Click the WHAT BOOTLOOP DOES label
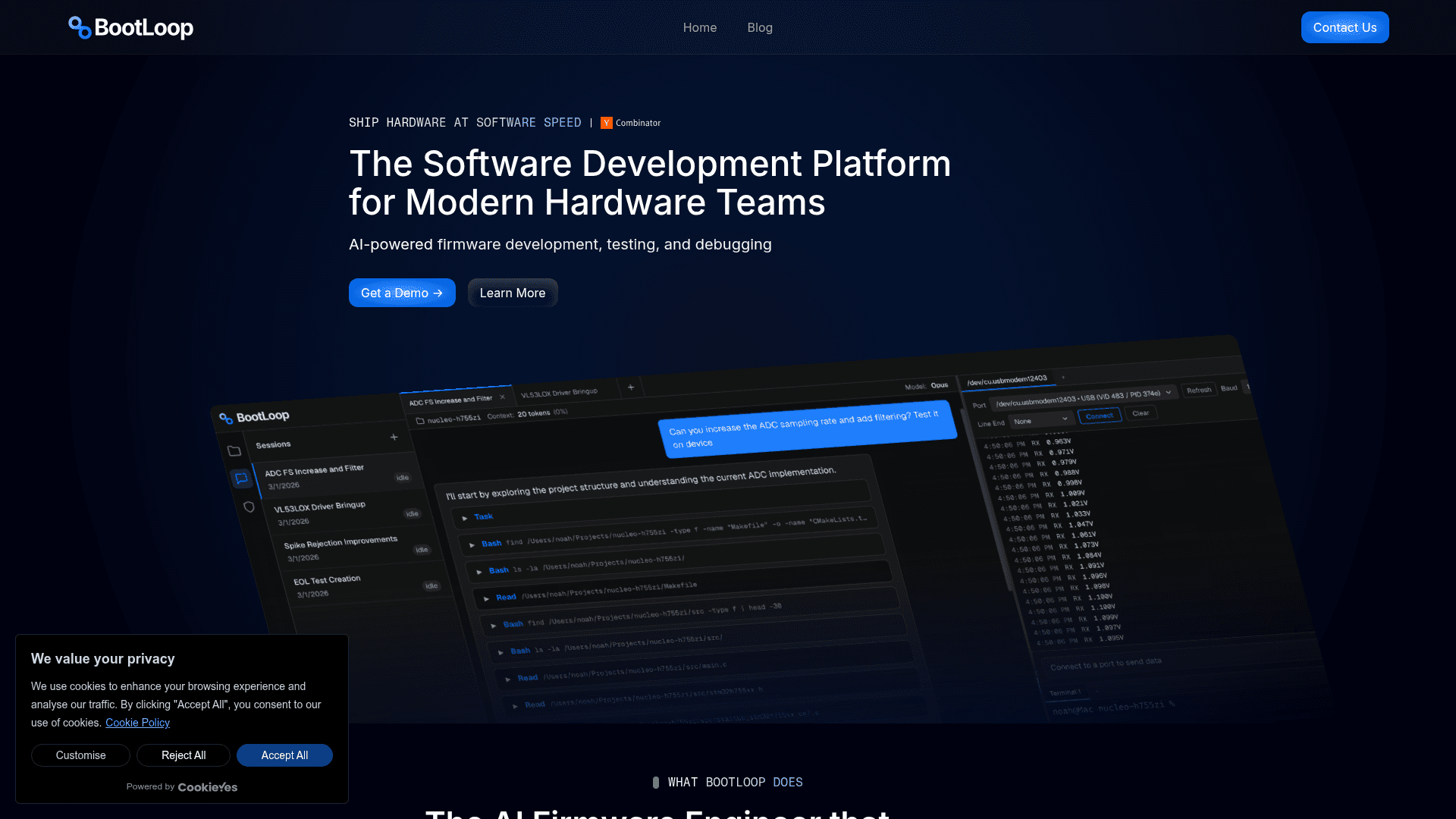Viewport: 1456px width, 819px height. point(735,783)
